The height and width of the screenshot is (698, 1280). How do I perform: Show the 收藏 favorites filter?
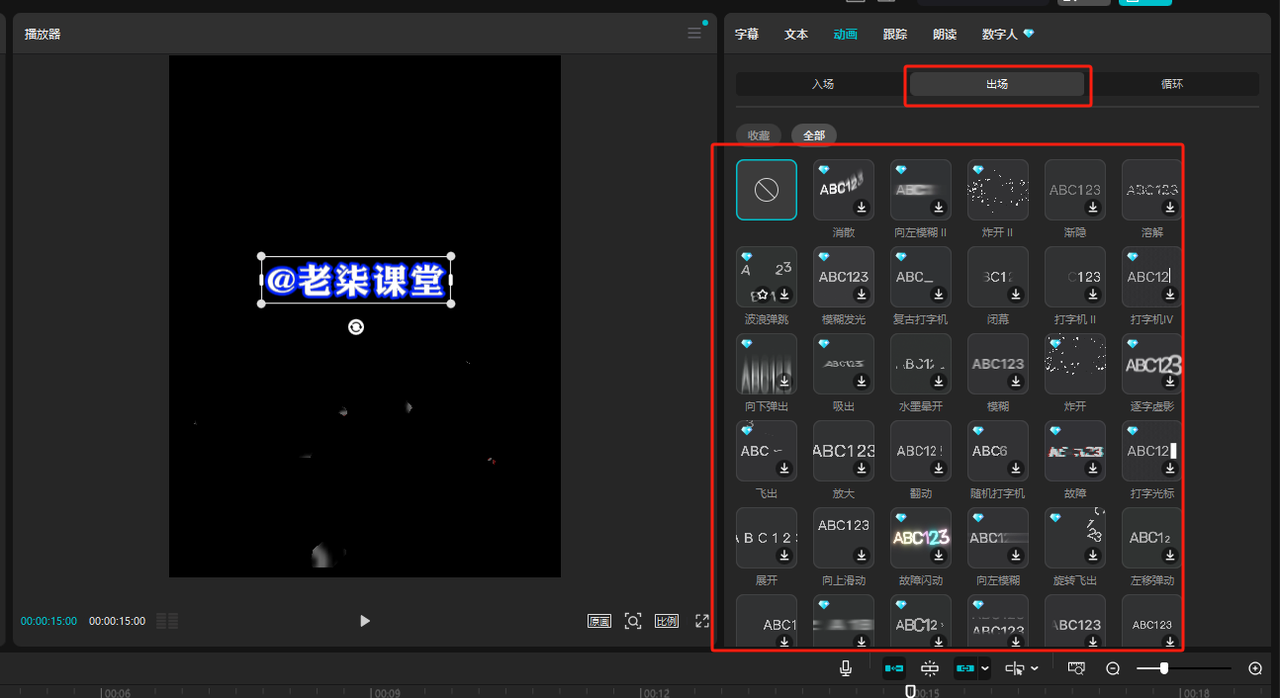click(759, 135)
